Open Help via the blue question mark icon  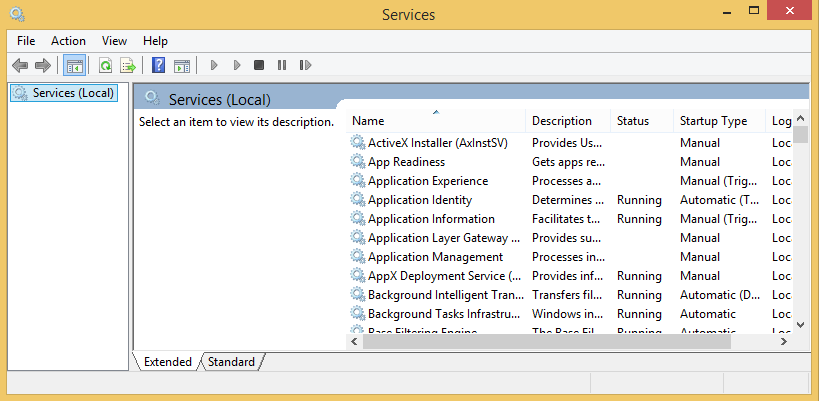[x=158, y=65]
